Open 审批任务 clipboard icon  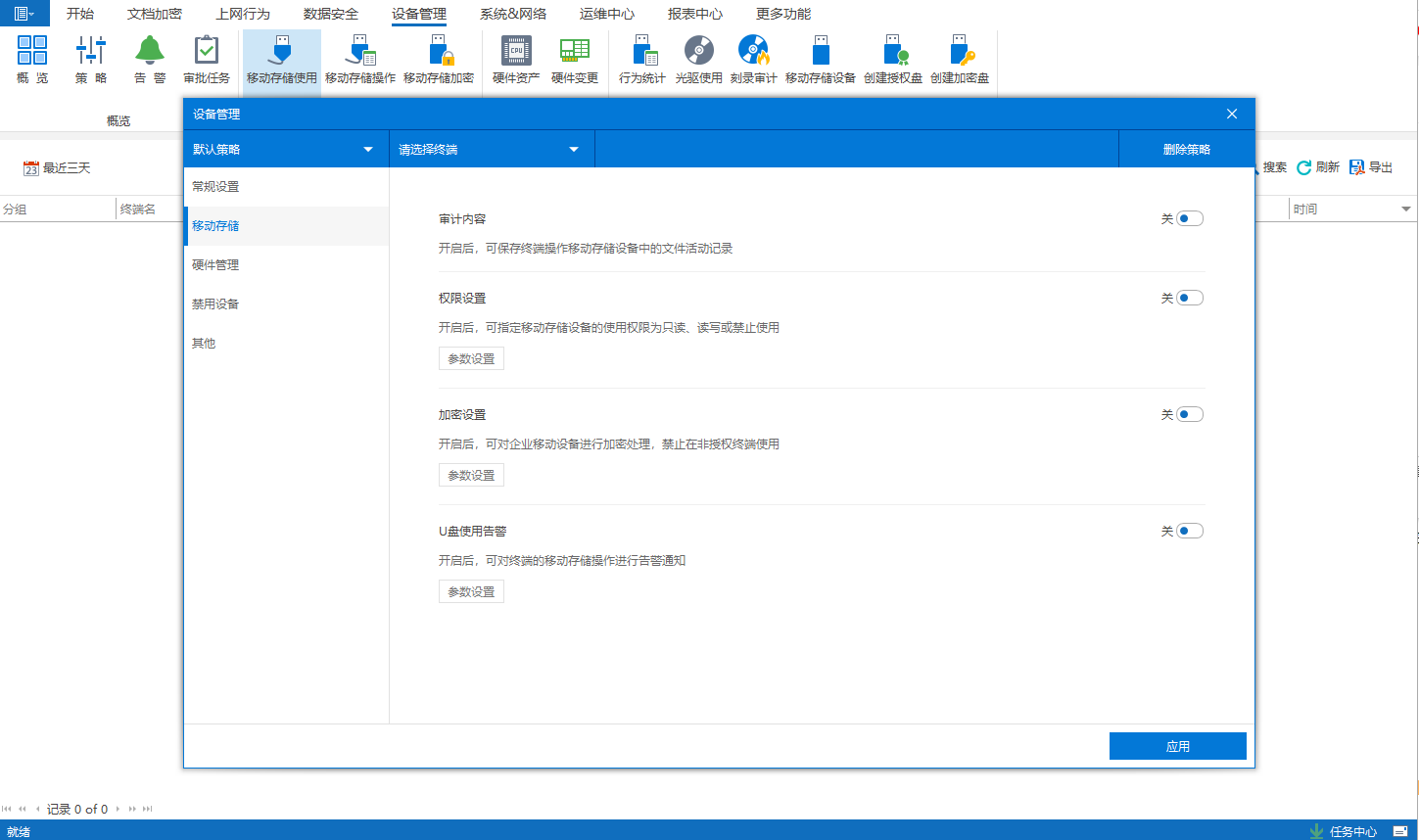[x=206, y=51]
